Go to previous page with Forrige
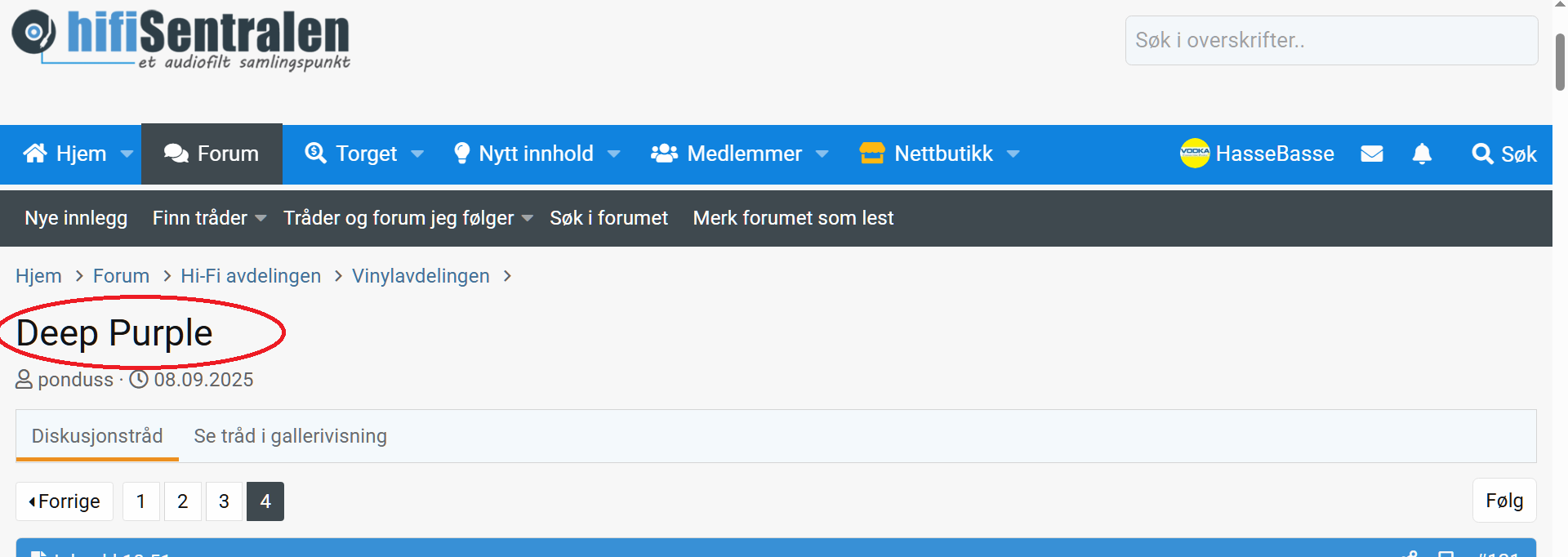Screen dimensions: 1568x557 pyautogui.click(x=65, y=501)
